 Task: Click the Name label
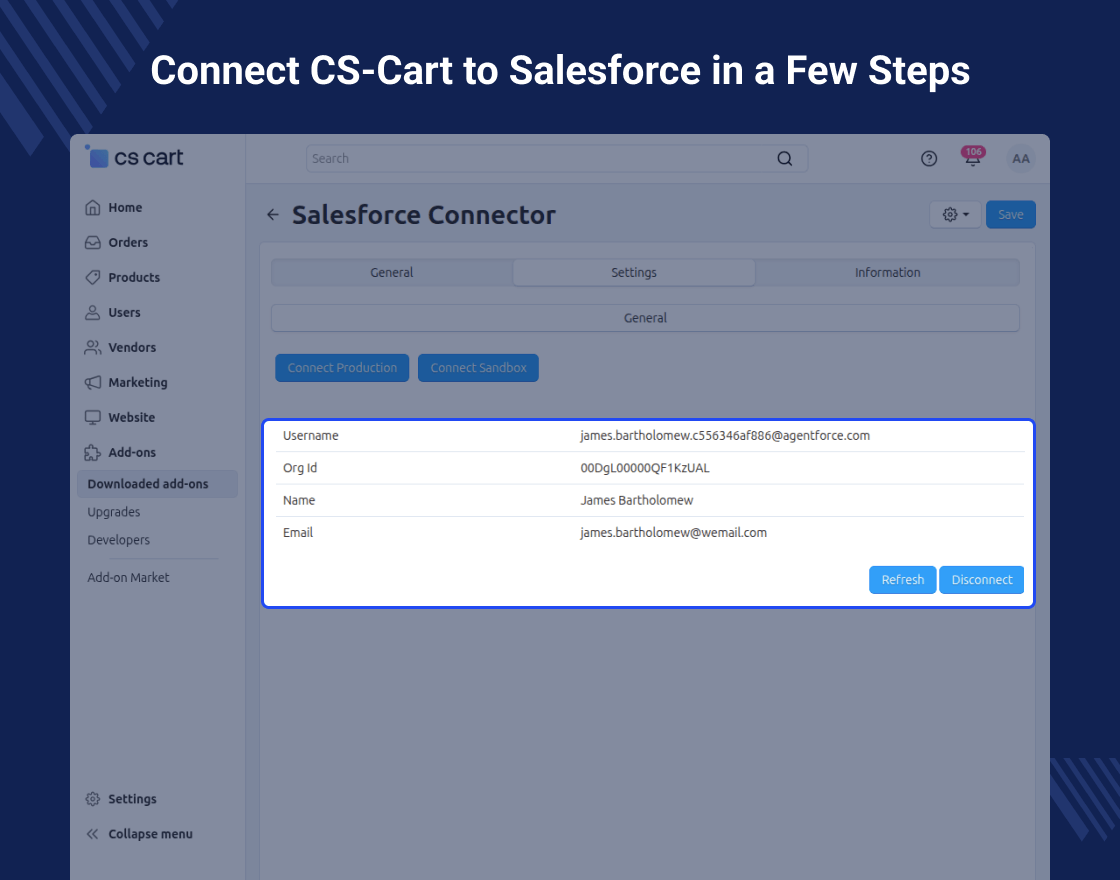(299, 501)
